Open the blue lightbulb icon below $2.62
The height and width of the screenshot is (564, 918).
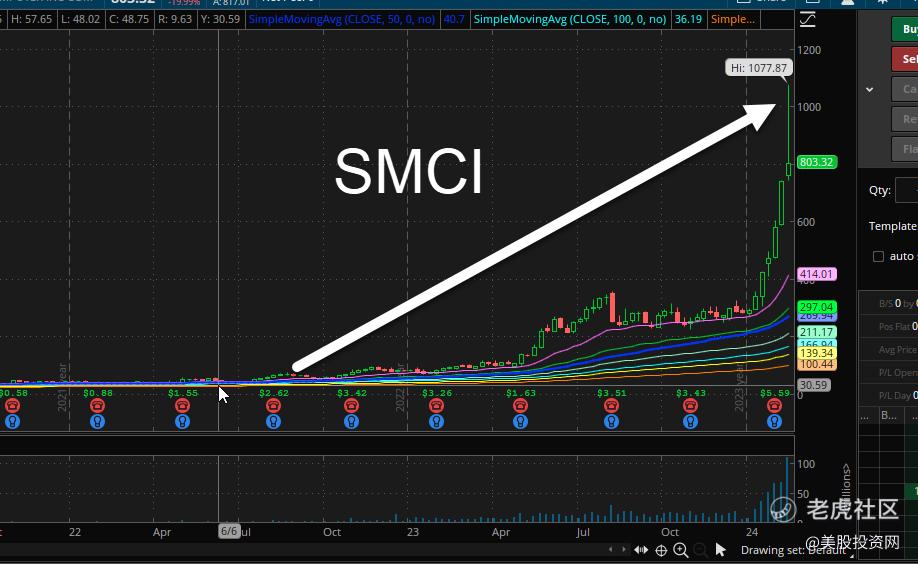[273, 421]
